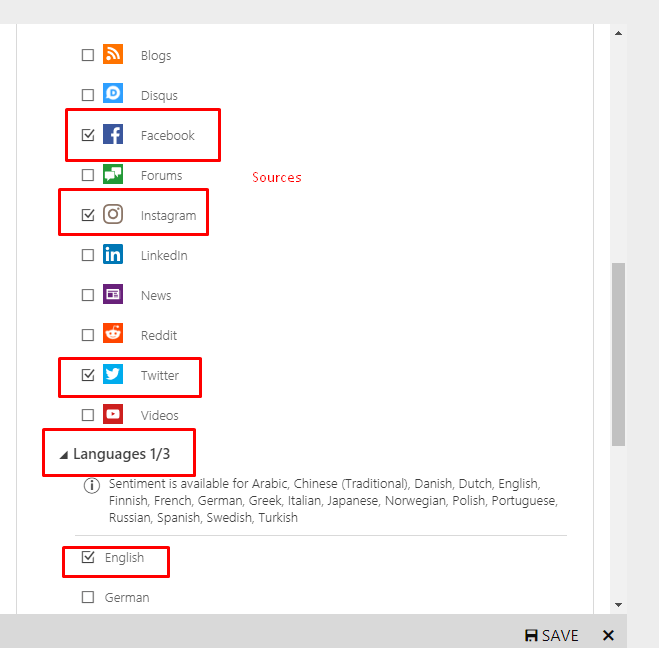
Task: Click the Facebook logo icon
Action: [113, 134]
